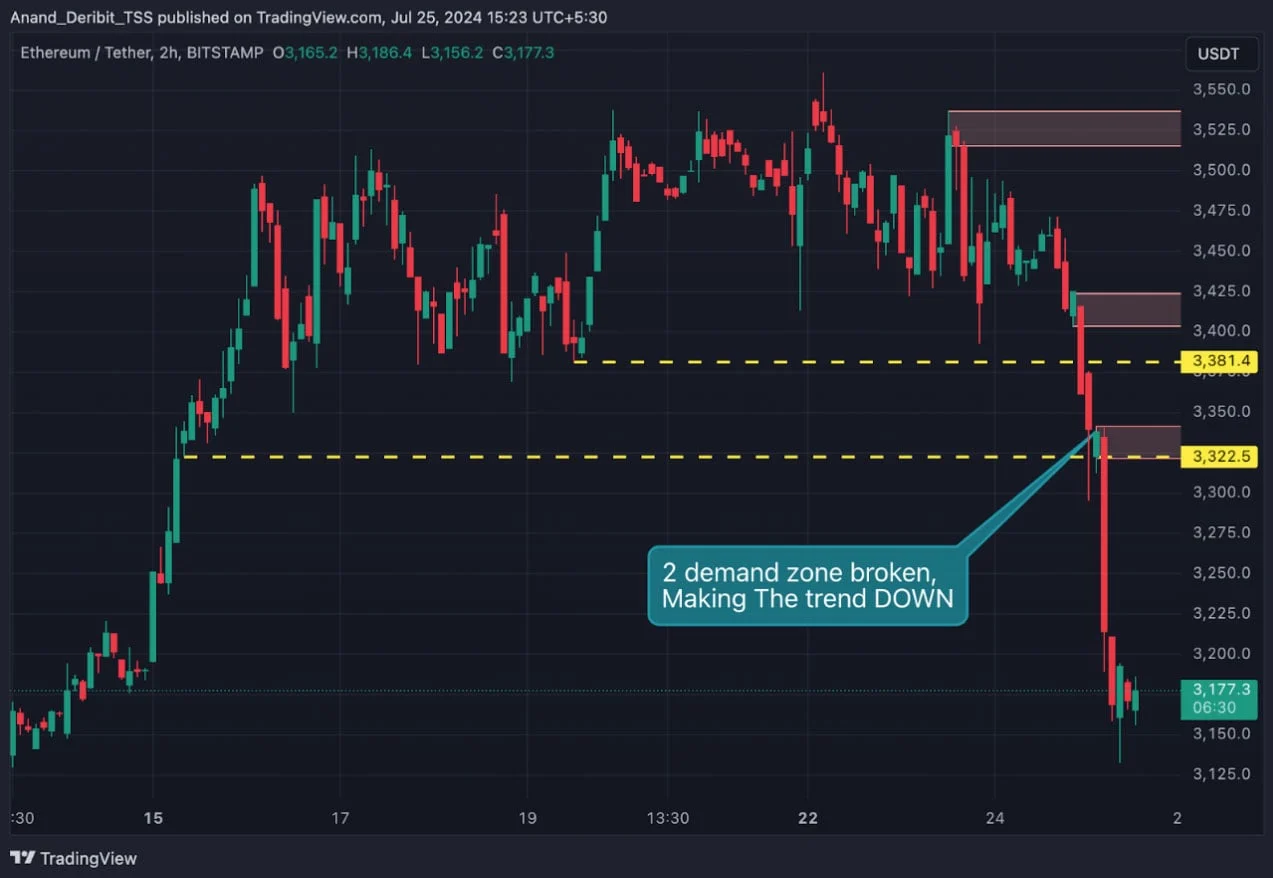This screenshot has width=1273, height=878.
Task: Click the 3,250.0 price axis label
Action: 1221,573
